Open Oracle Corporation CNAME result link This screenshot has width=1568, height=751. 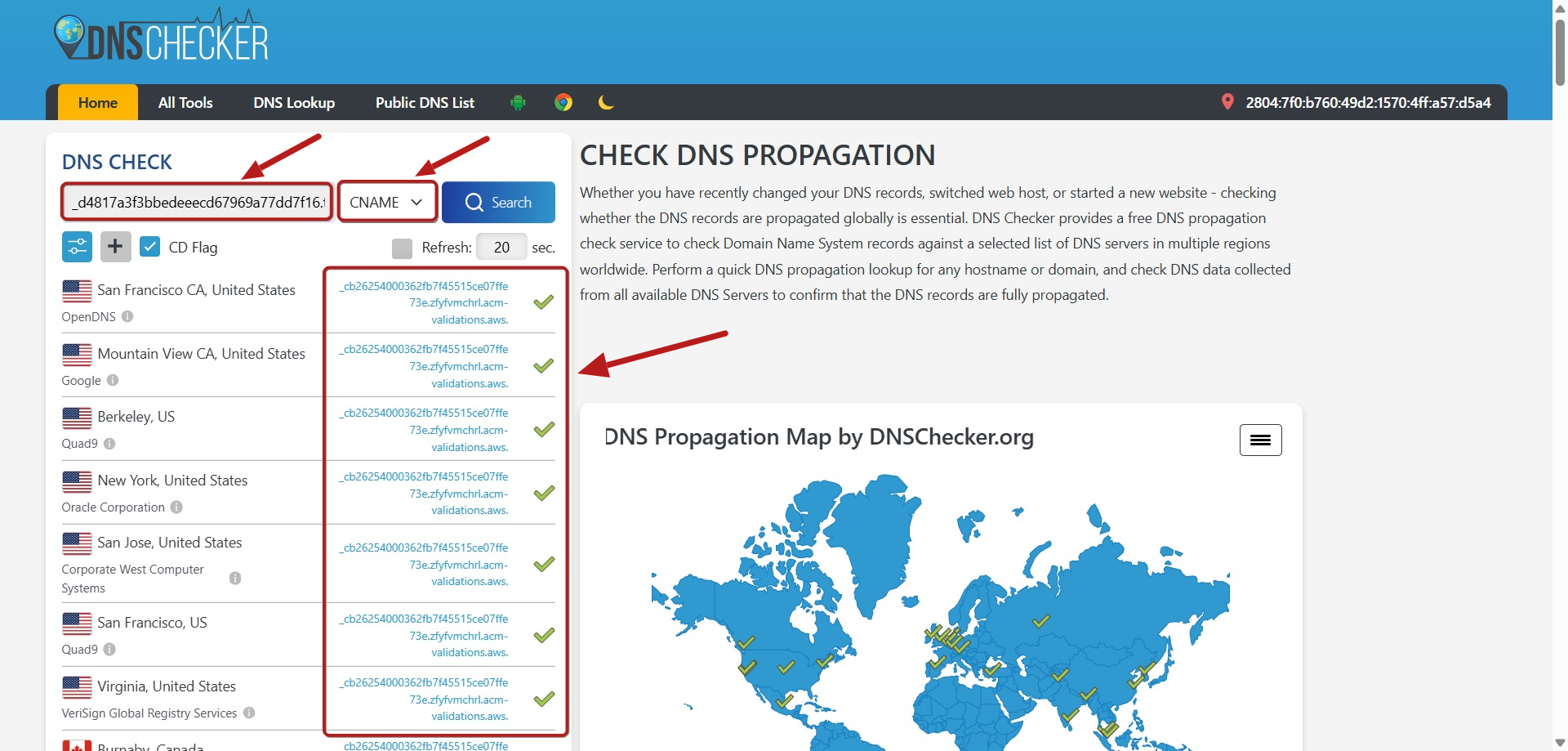(x=424, y=494)
